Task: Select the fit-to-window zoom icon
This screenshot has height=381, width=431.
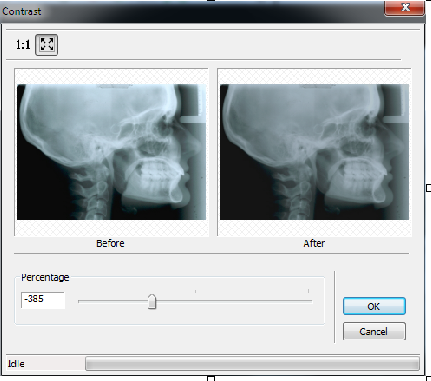Action: pos(47,45)
